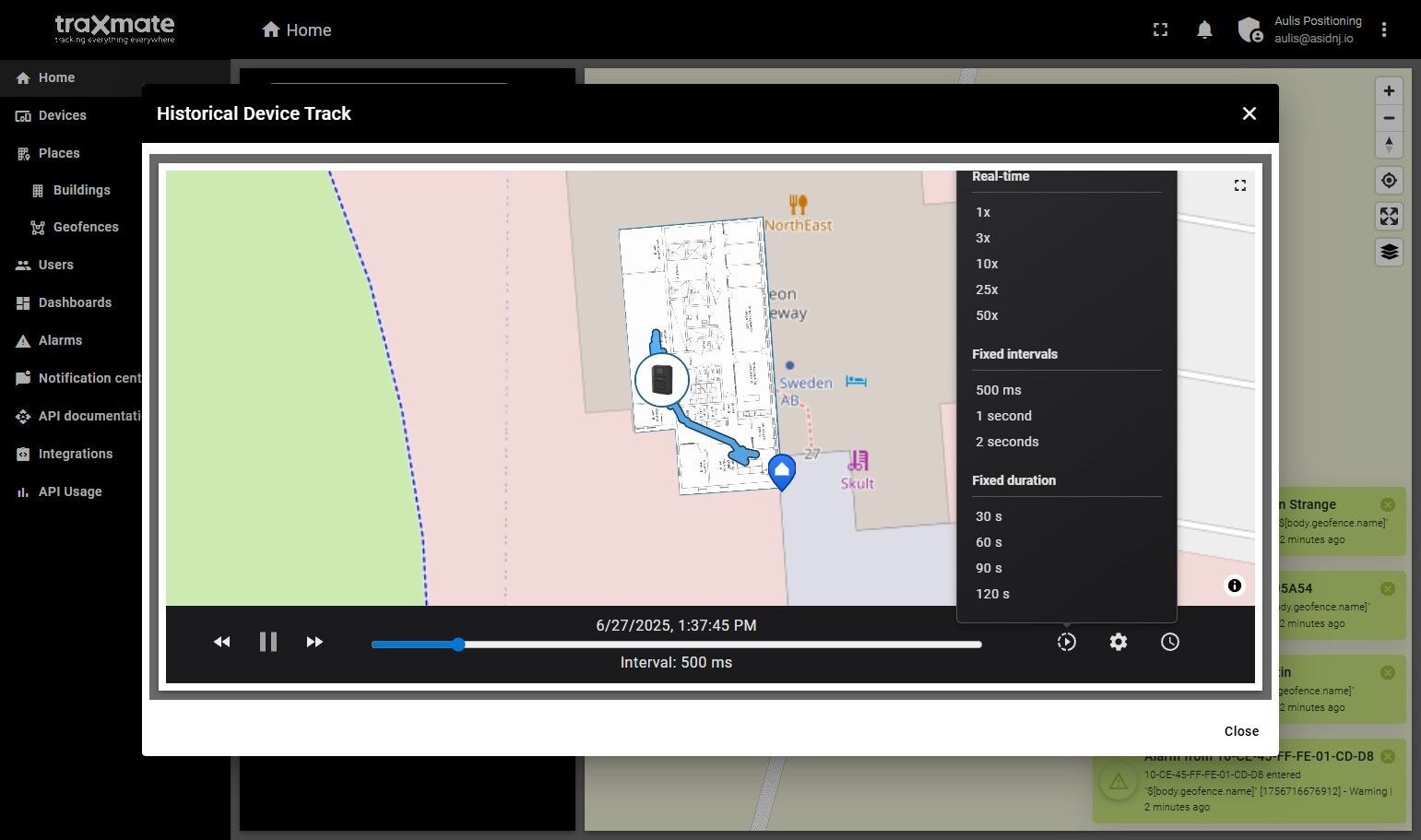
Task: Click the playback timestamp 6/27/2025, 1:37:45 PM
Action: click(x=676, y=625)
